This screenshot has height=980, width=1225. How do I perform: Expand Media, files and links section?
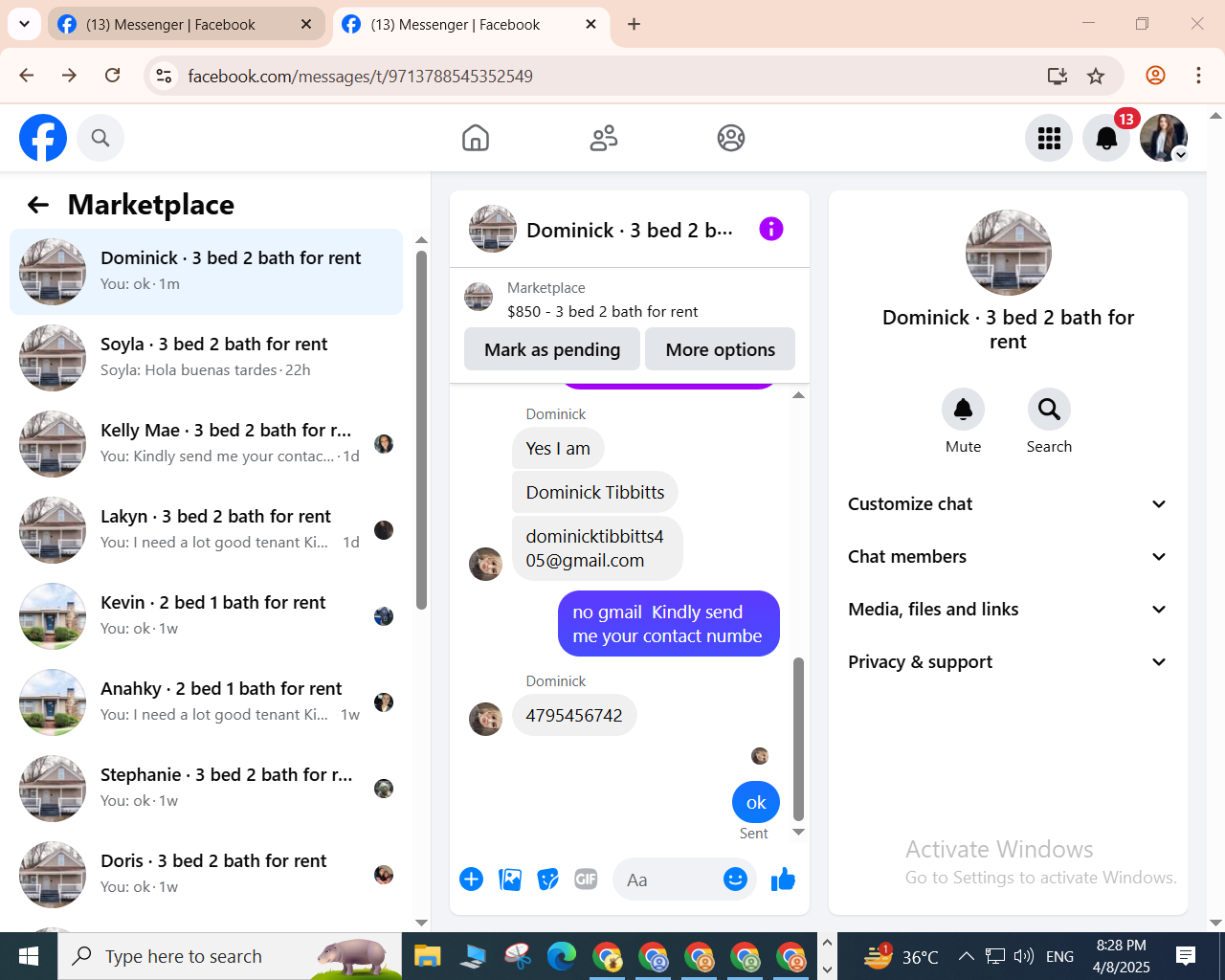[1008, 610]
